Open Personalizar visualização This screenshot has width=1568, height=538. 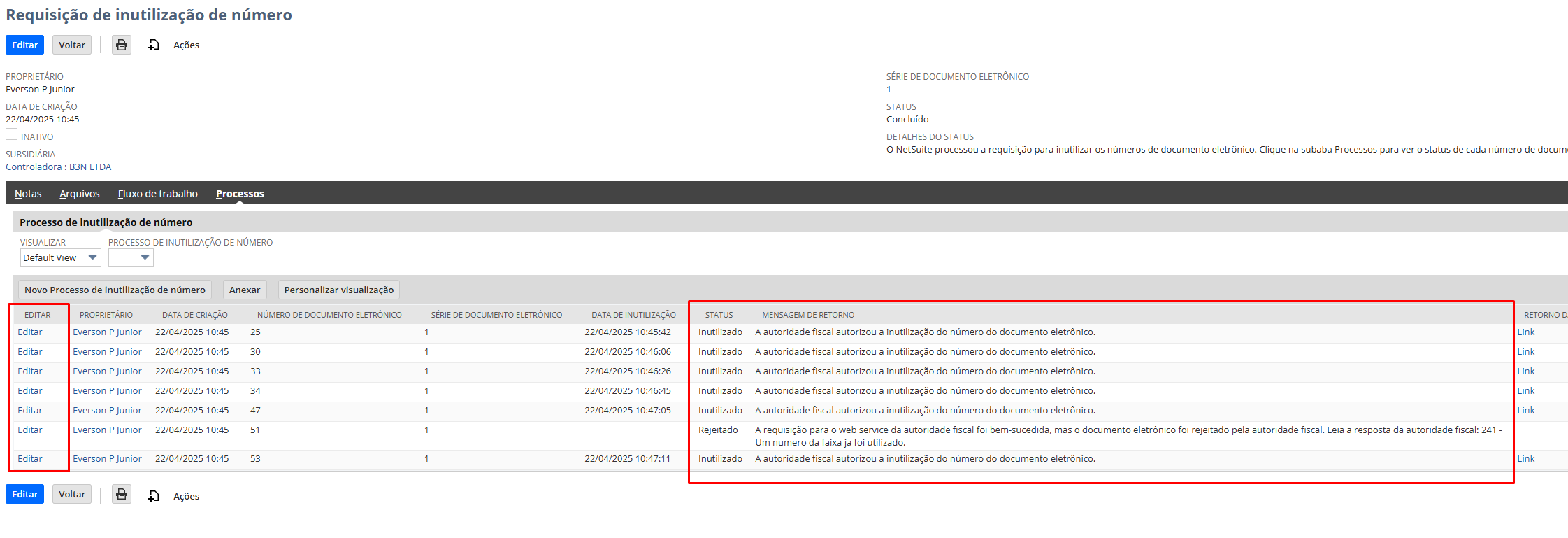coord(338,290)
